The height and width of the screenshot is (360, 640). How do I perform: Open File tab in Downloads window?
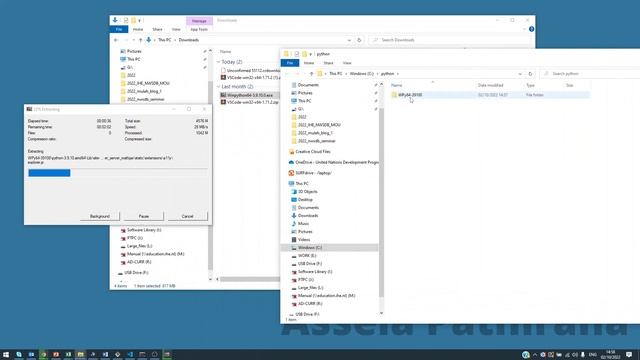[119, 29]
